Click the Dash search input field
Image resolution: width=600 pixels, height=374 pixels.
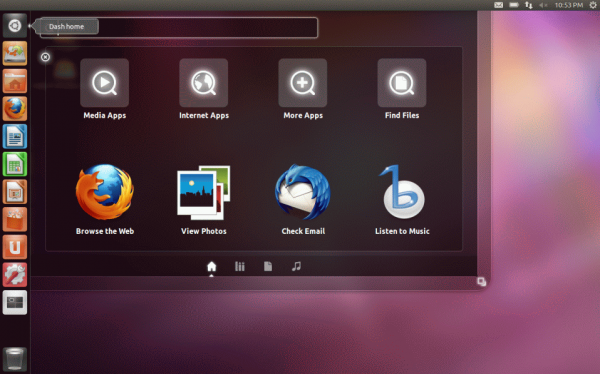tap(179, 28)
